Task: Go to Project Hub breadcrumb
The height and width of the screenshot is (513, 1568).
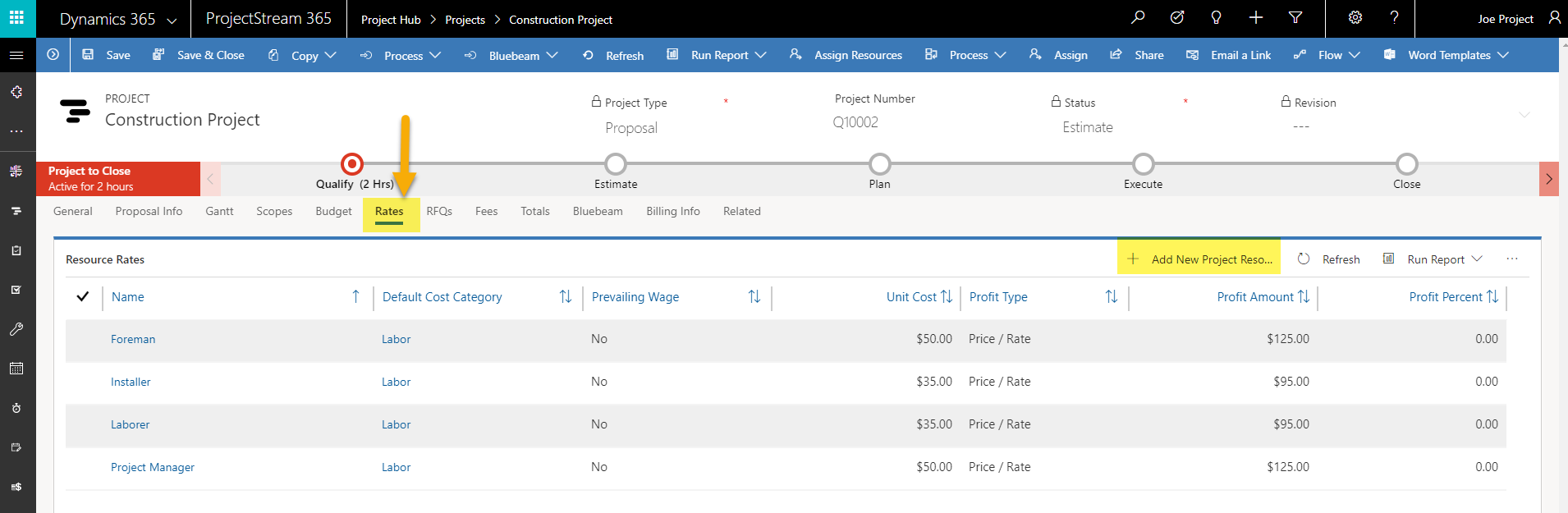Action: click(x=391, y=20)
